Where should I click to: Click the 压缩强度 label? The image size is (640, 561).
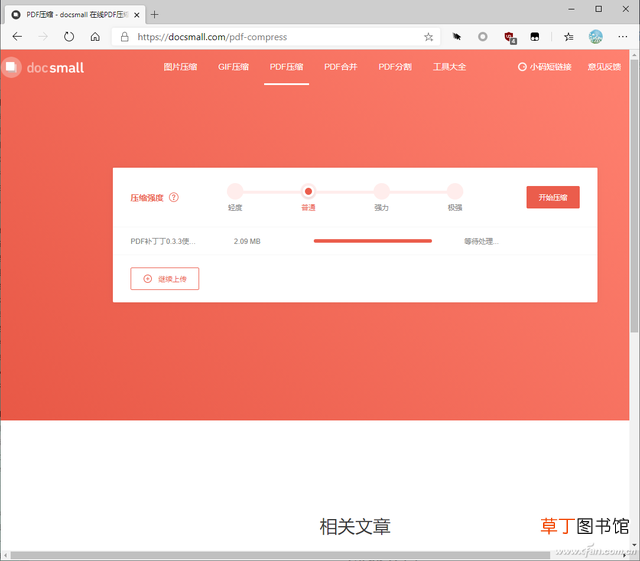click(x=147, y=198)
